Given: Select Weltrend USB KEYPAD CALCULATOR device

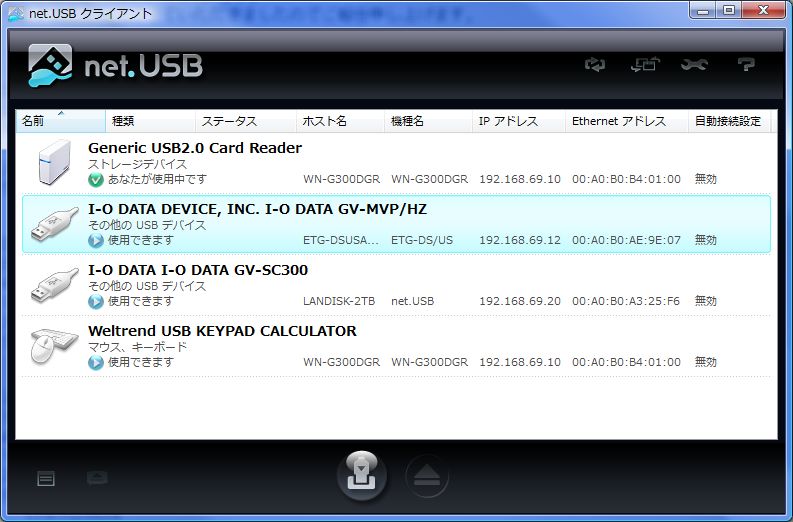Looking at the screenshot, I should (396, 346).
